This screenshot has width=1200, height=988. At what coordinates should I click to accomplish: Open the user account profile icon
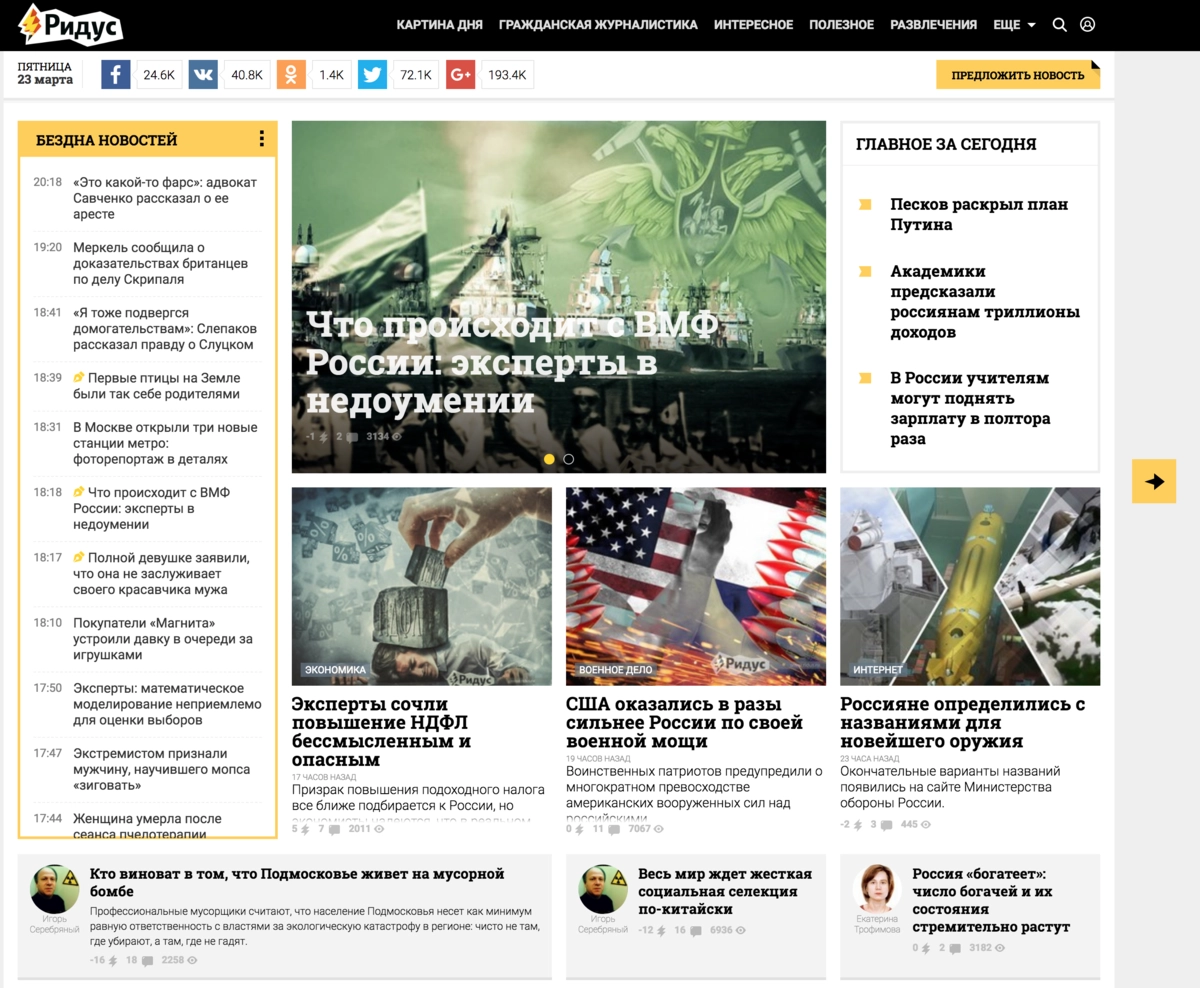[1088, 25]
